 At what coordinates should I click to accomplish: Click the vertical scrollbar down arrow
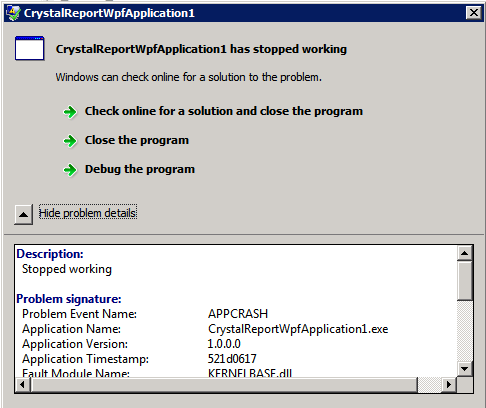[x=465, y=369]
